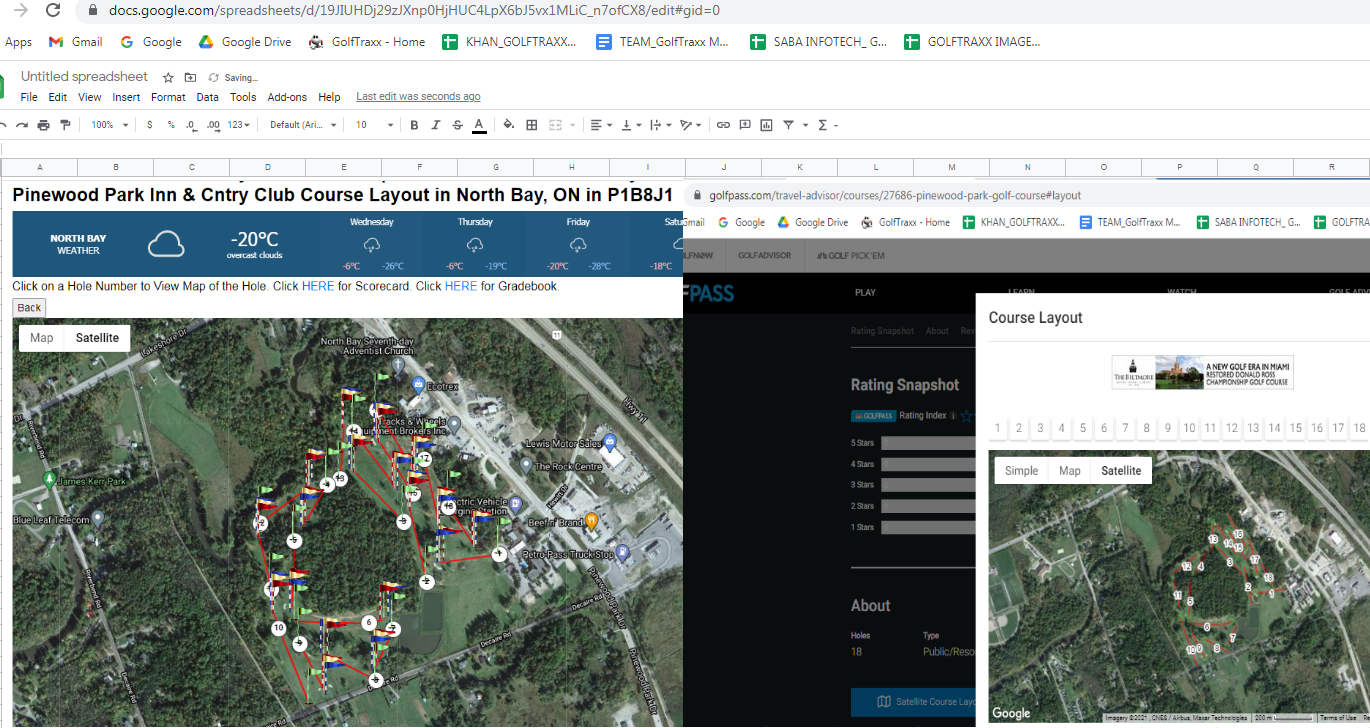
Task: Open the font size 10 dropdown
Action: click(374, 125)
